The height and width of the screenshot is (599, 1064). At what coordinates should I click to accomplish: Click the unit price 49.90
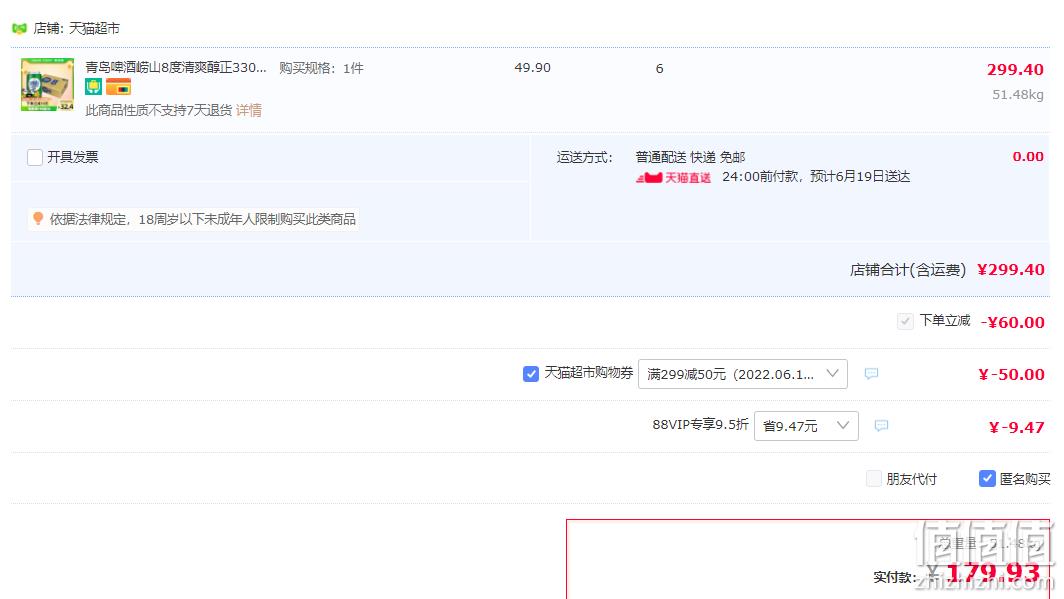tap(533, 68)
